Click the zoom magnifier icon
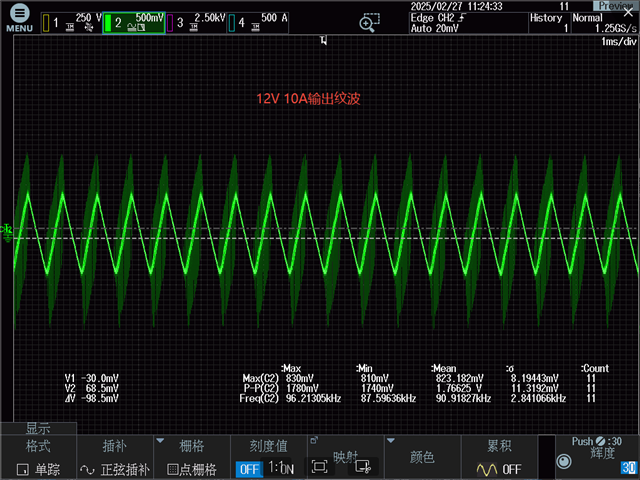 tap(368, 23)
